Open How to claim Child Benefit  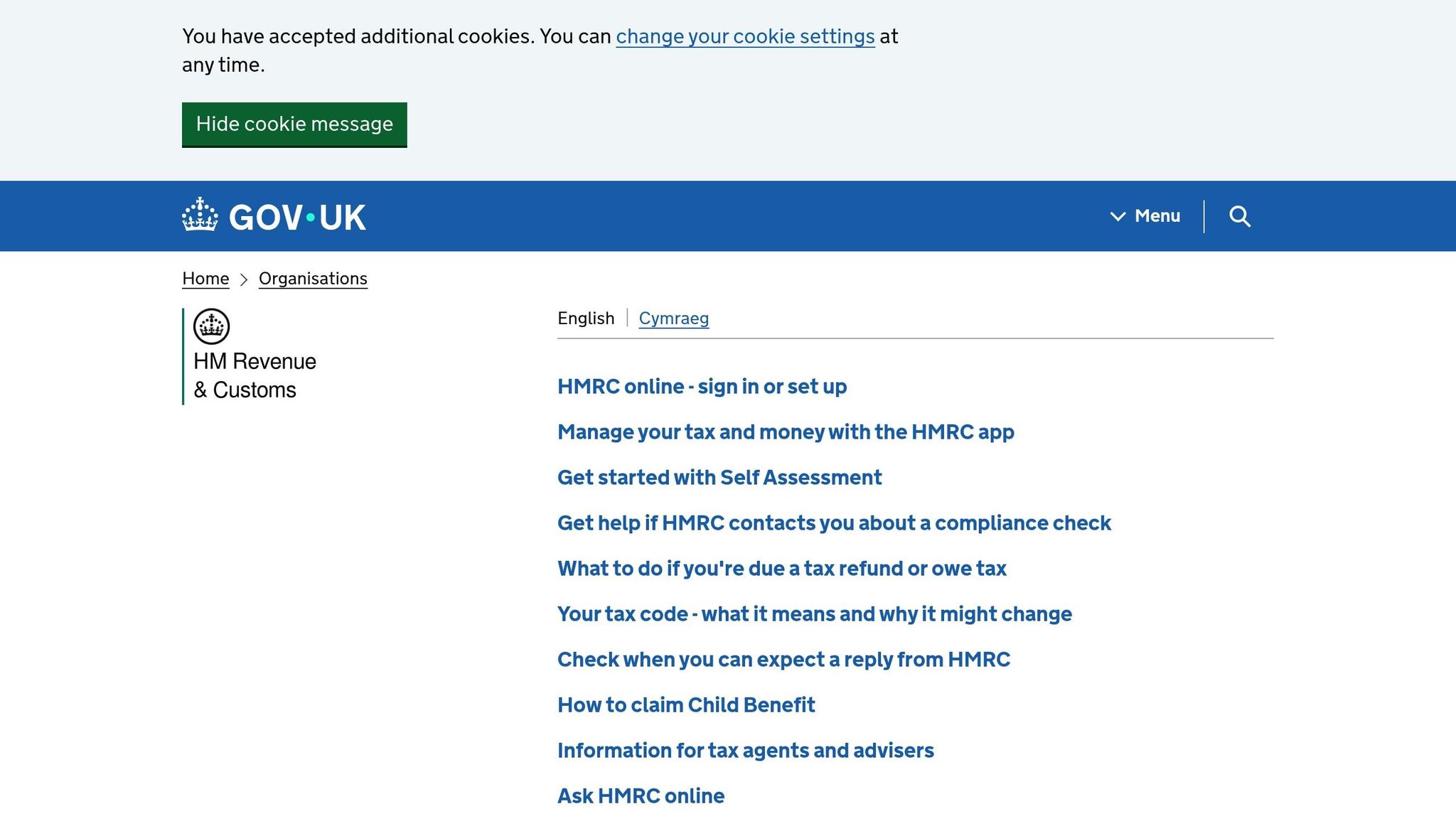click(x=686, y=705)
